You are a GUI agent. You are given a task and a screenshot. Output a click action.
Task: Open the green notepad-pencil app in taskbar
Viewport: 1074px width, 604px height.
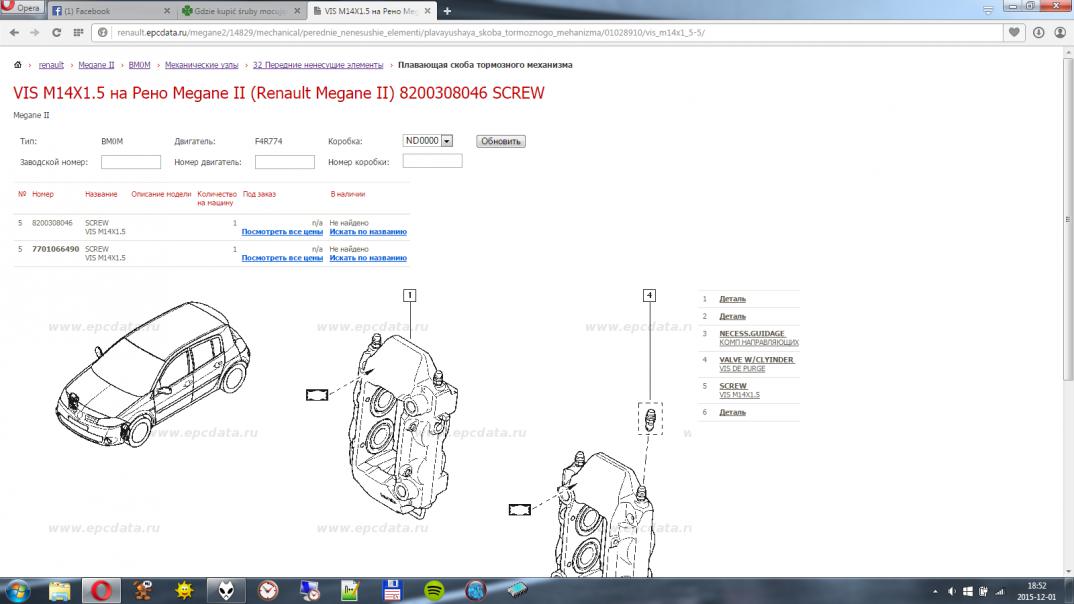coord(351,590)
